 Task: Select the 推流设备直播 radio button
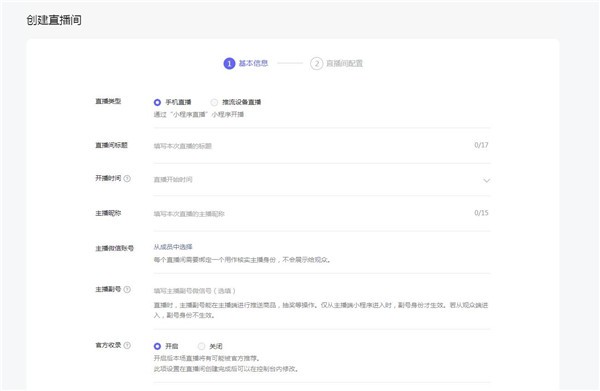click(x=214, y=103)
